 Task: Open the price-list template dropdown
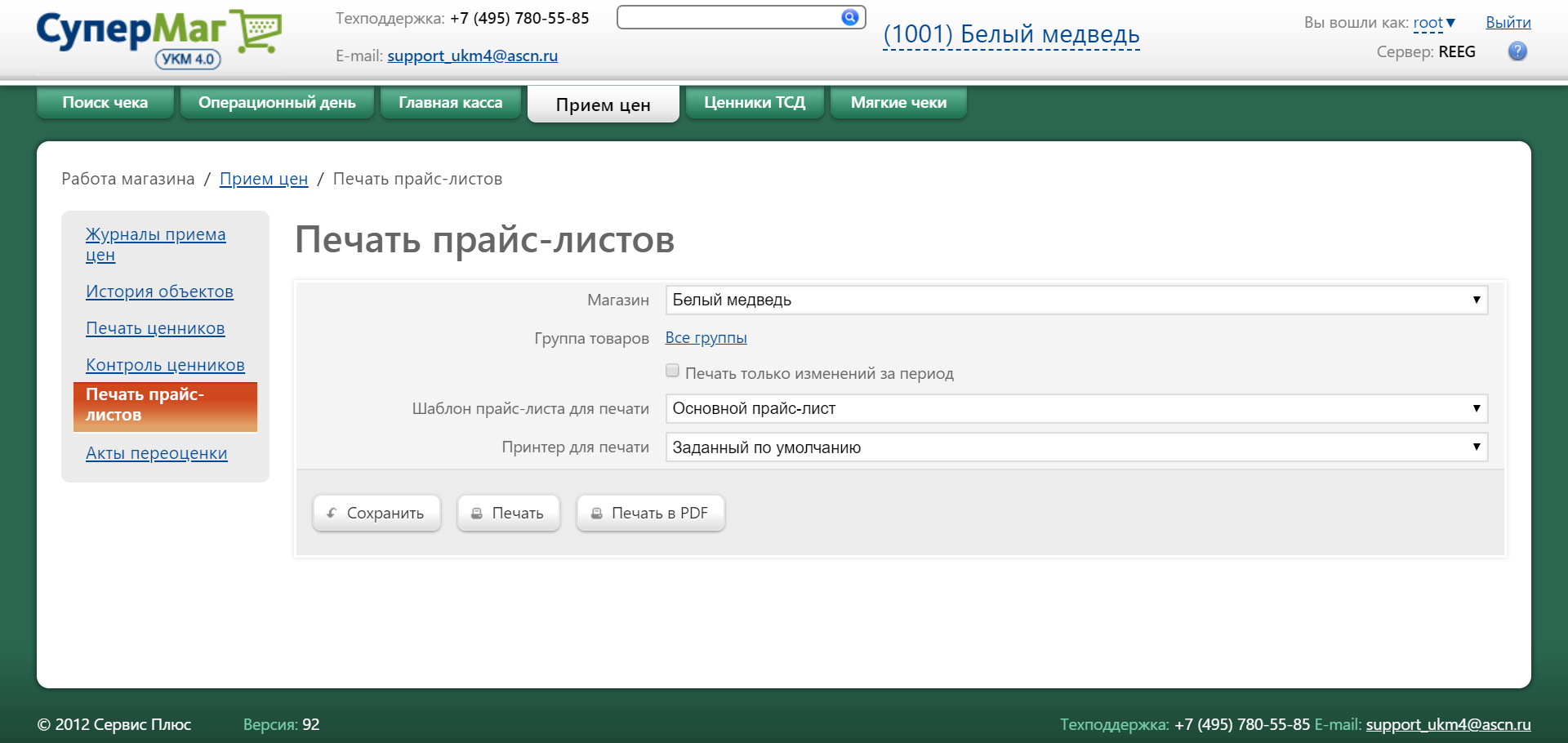pos(1076,408)
